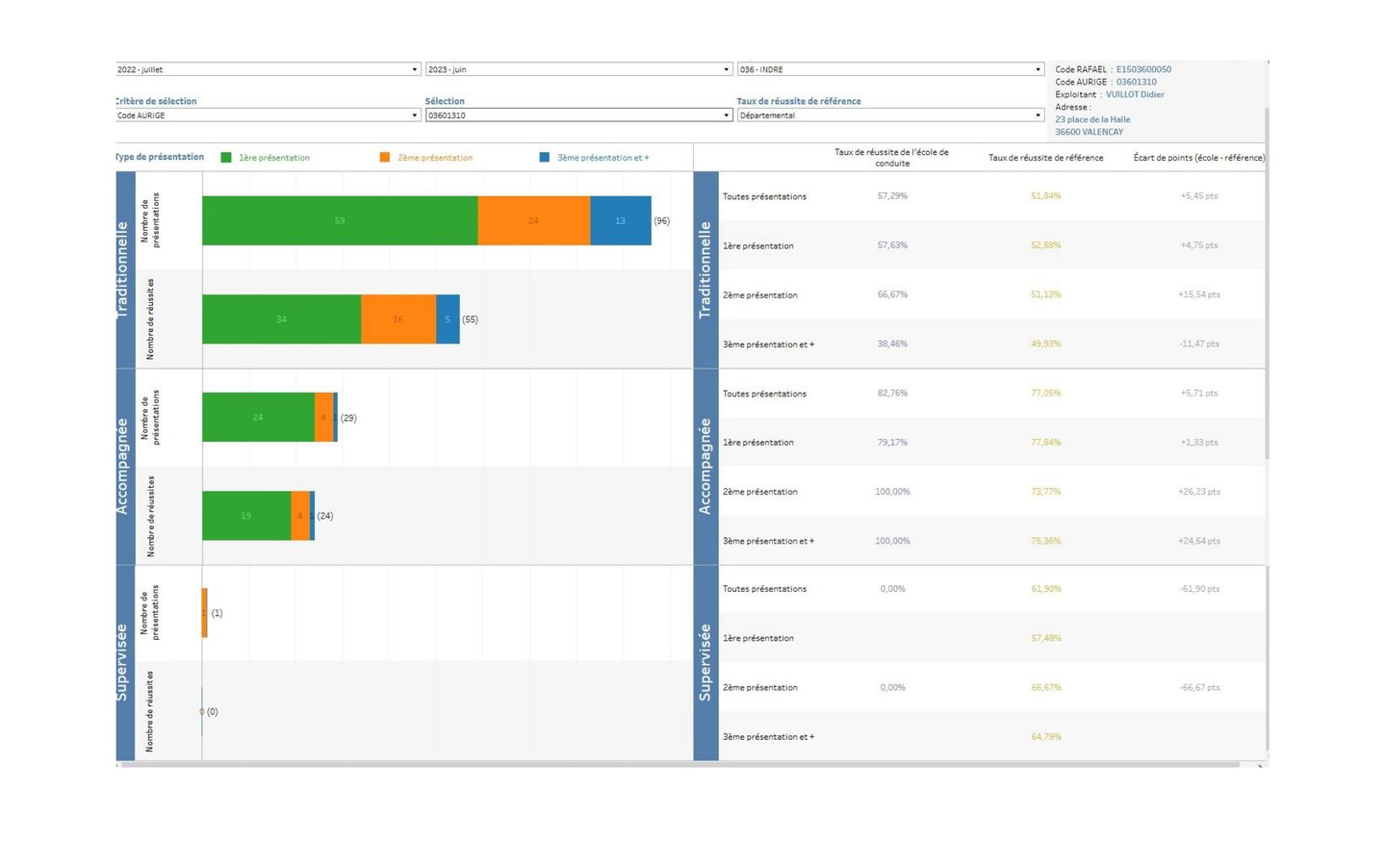Open the Code RAFAEL link E1503600050
The image size is (1386, 868).
coord(1143,69)
